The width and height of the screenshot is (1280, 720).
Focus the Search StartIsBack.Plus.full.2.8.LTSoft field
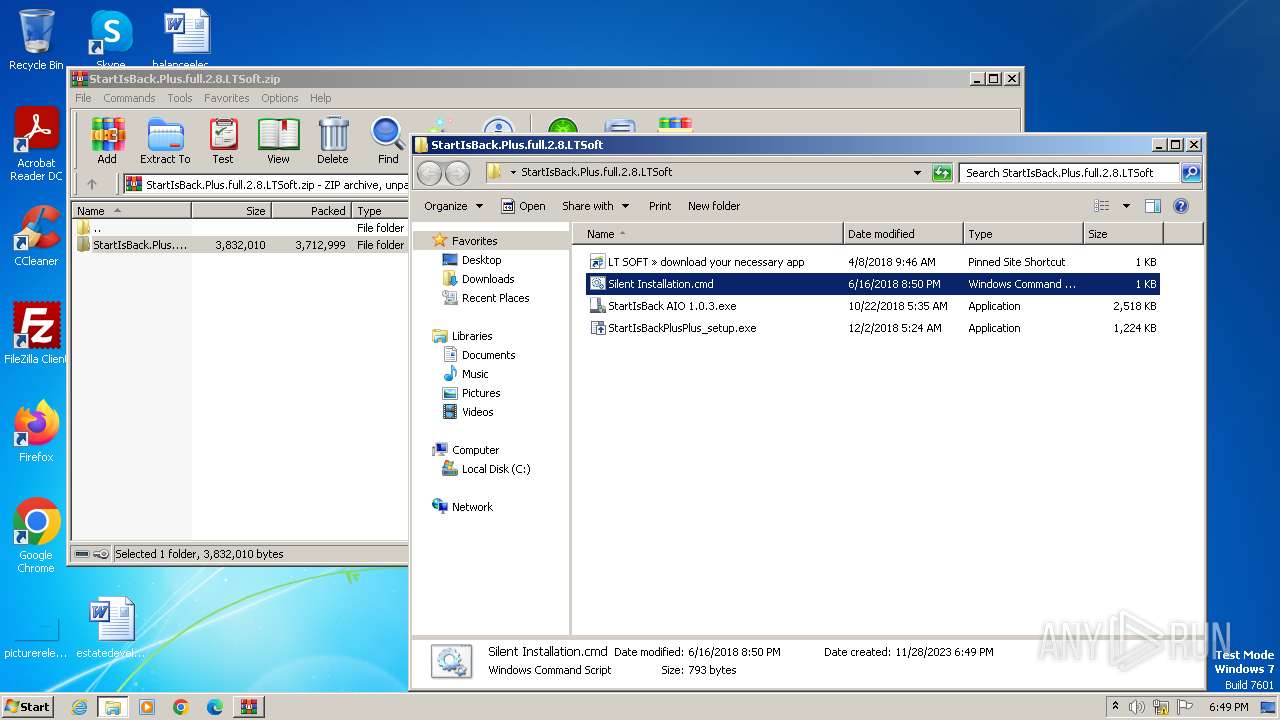coord(1069,173)
